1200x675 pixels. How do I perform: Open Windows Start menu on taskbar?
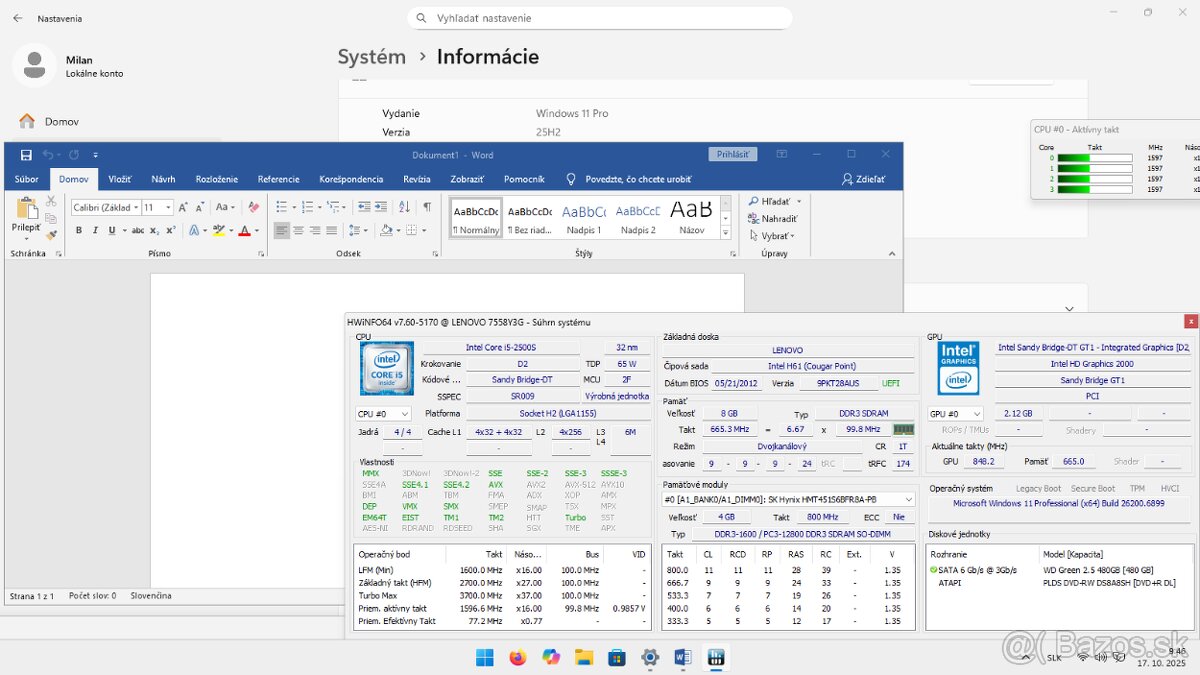click(485, 657)
